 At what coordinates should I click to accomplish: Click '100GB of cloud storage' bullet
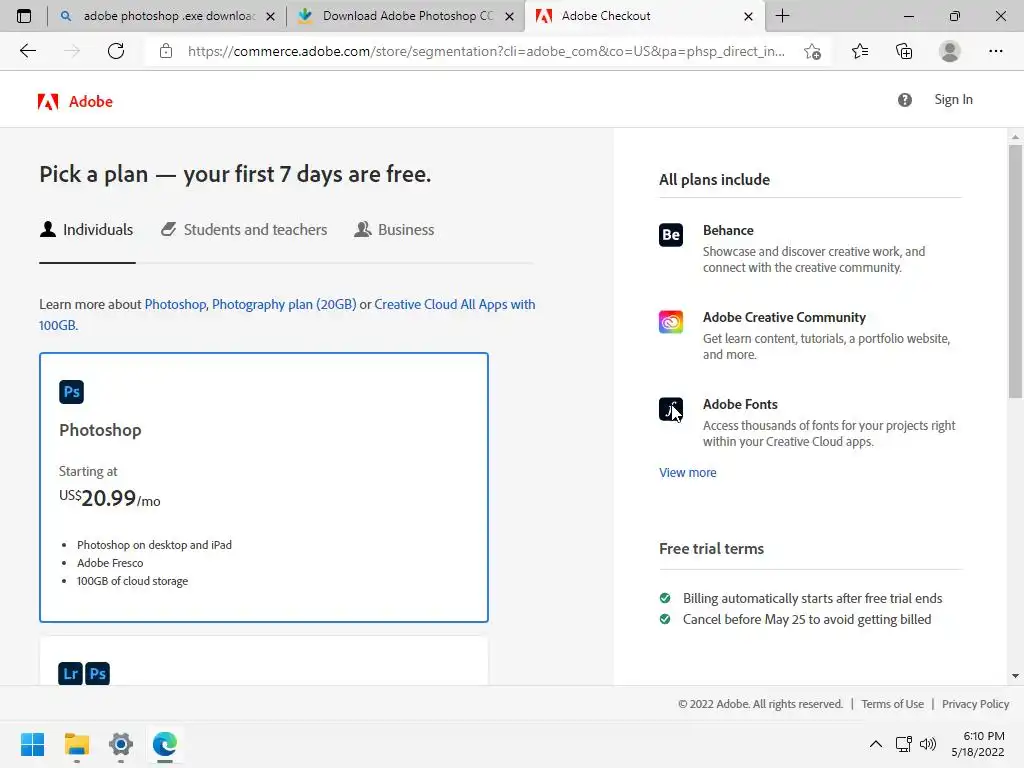coord(132,581)
